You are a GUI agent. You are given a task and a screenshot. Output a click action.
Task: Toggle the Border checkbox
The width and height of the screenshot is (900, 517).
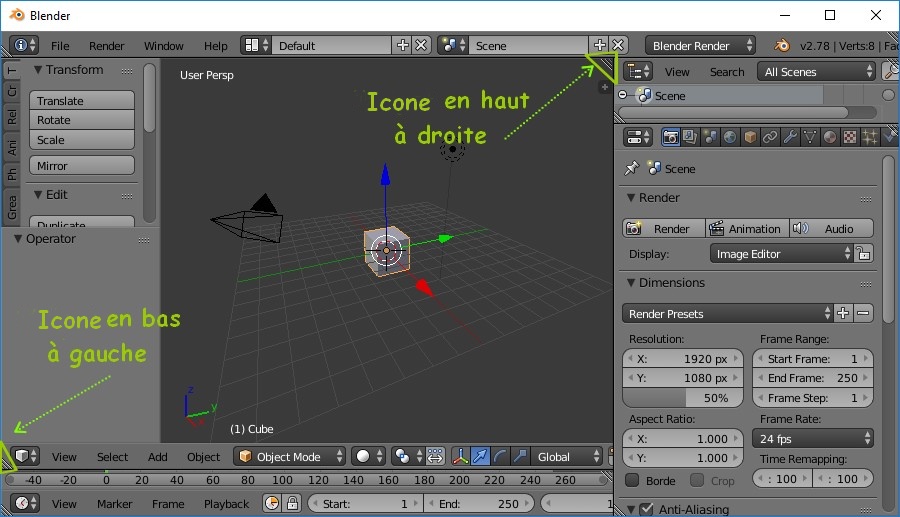(x=632, y=480)
